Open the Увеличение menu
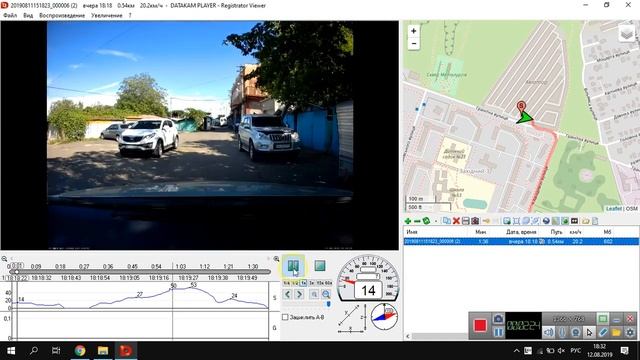This screenshot has width=640, height=360. 107,16
